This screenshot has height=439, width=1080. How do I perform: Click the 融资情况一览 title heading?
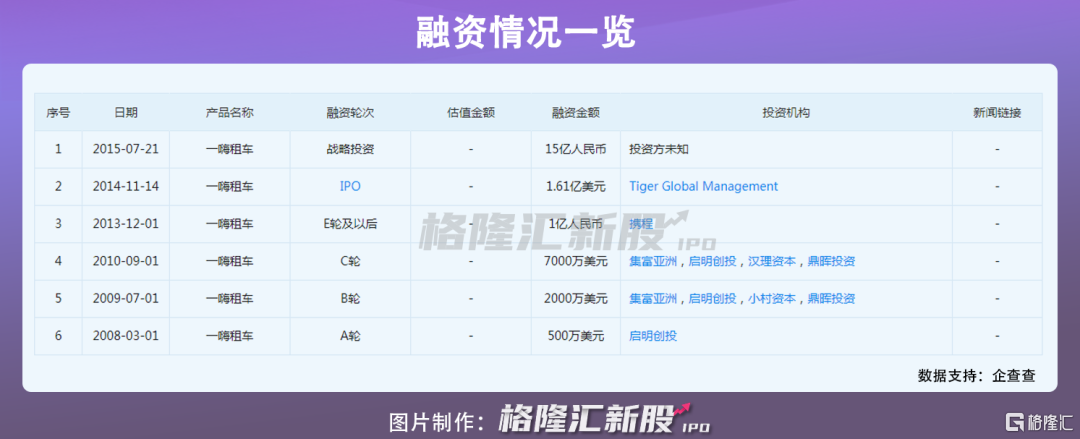526,33
